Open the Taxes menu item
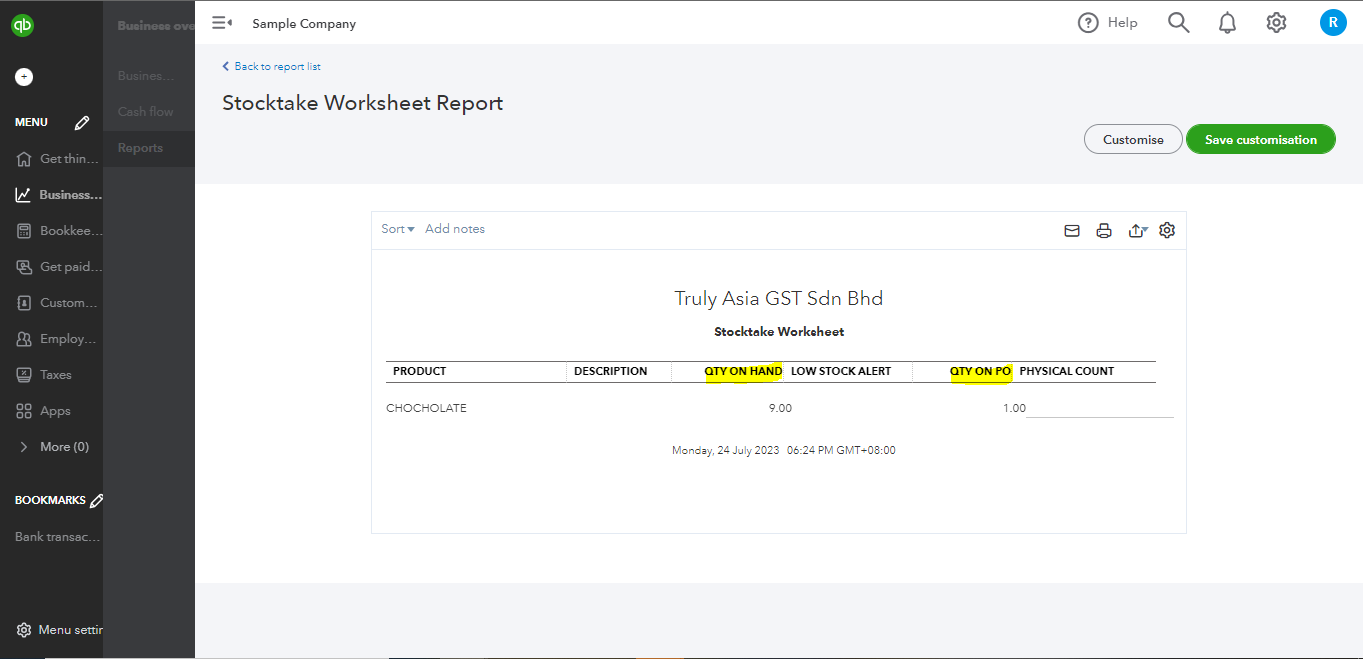This screenshot has width=1363, height=659. [x=55, y=375]
